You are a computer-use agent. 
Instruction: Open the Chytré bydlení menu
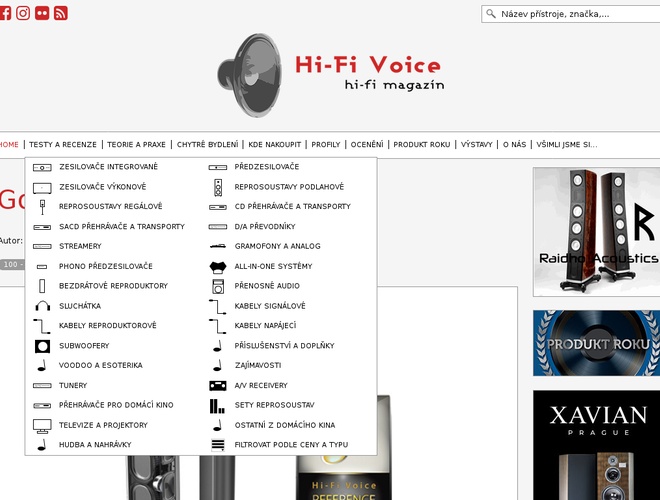207,144
